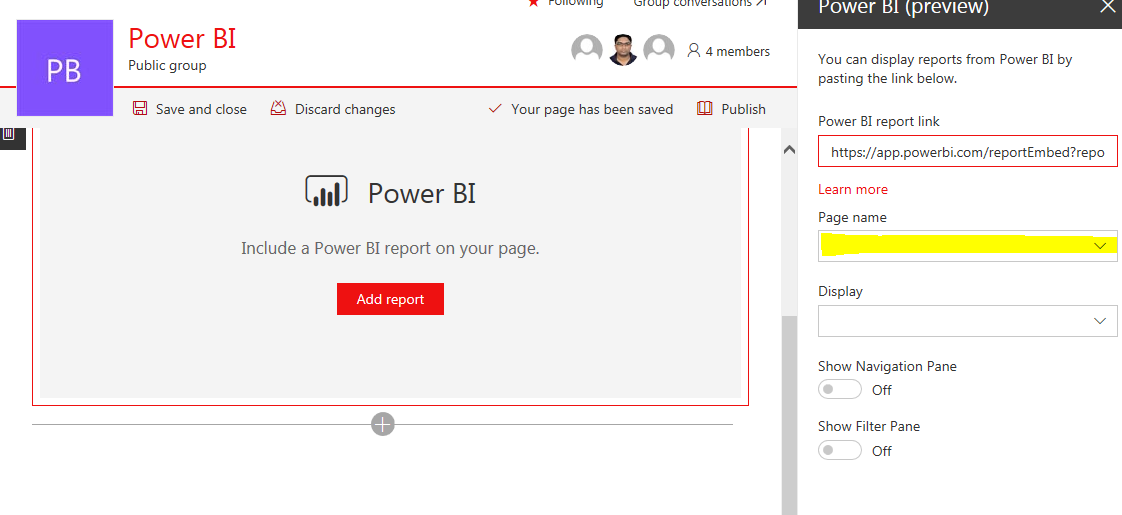The height and width of the screenshot is (515, 1122).
Task: Click the Publish book icon
Action: coord(705,109)
